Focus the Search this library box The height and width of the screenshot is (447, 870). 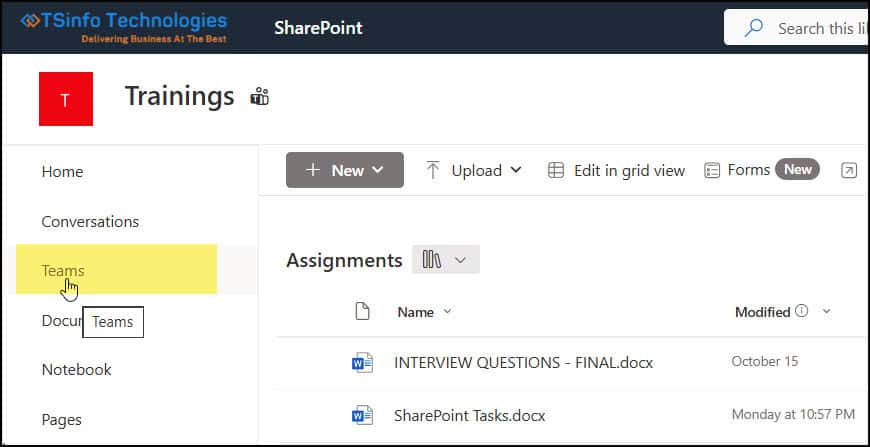pos(797,28)
